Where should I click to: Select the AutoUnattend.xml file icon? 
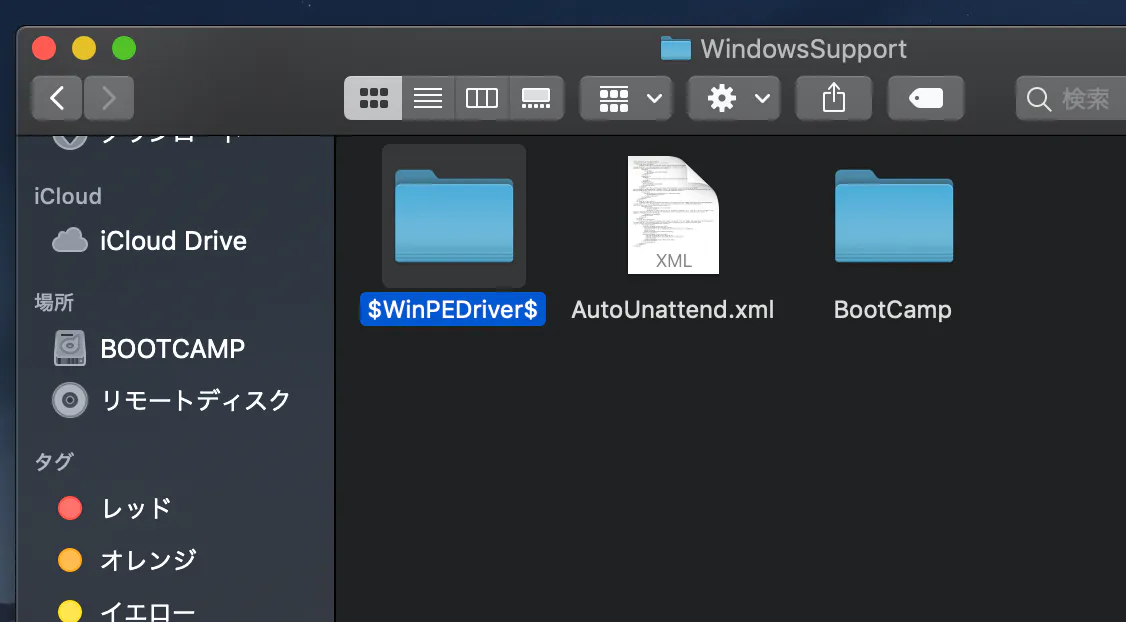[673, 215]
